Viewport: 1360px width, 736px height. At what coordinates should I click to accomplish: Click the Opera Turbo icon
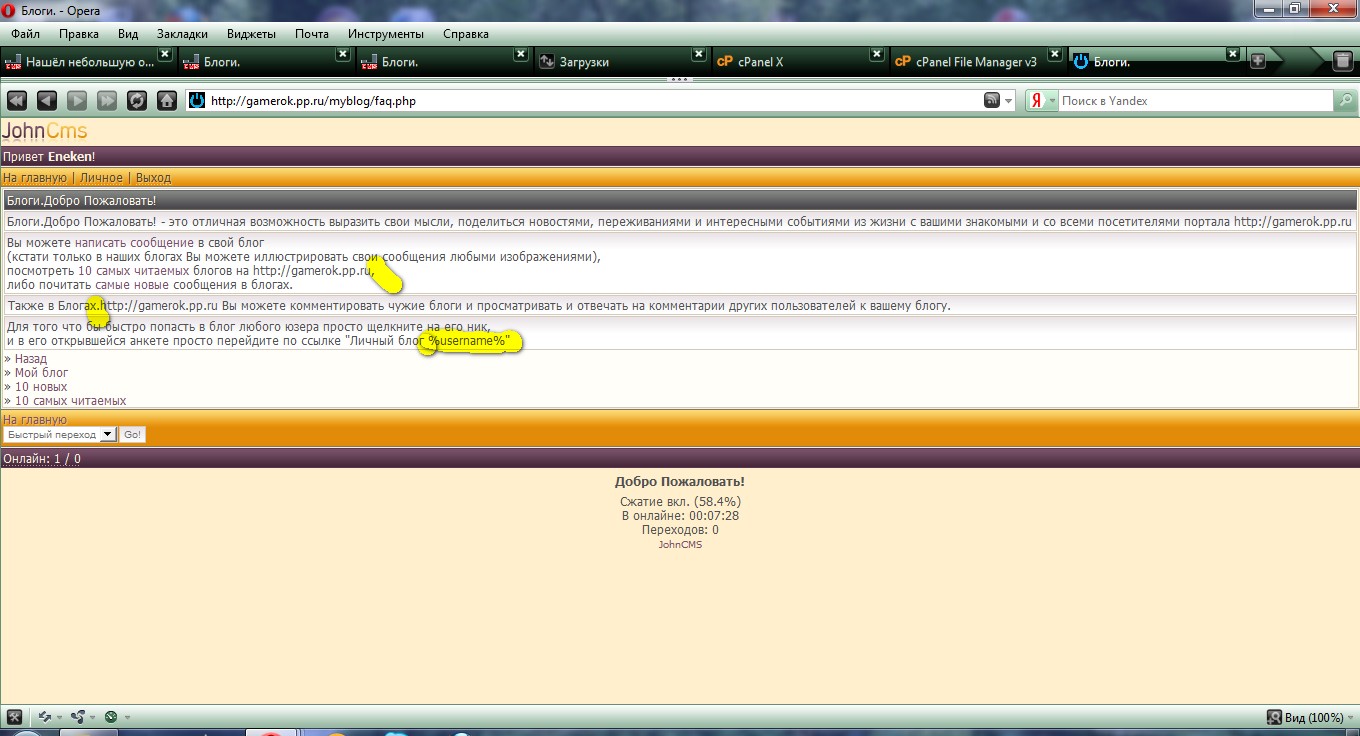click(x=111, y=716)
